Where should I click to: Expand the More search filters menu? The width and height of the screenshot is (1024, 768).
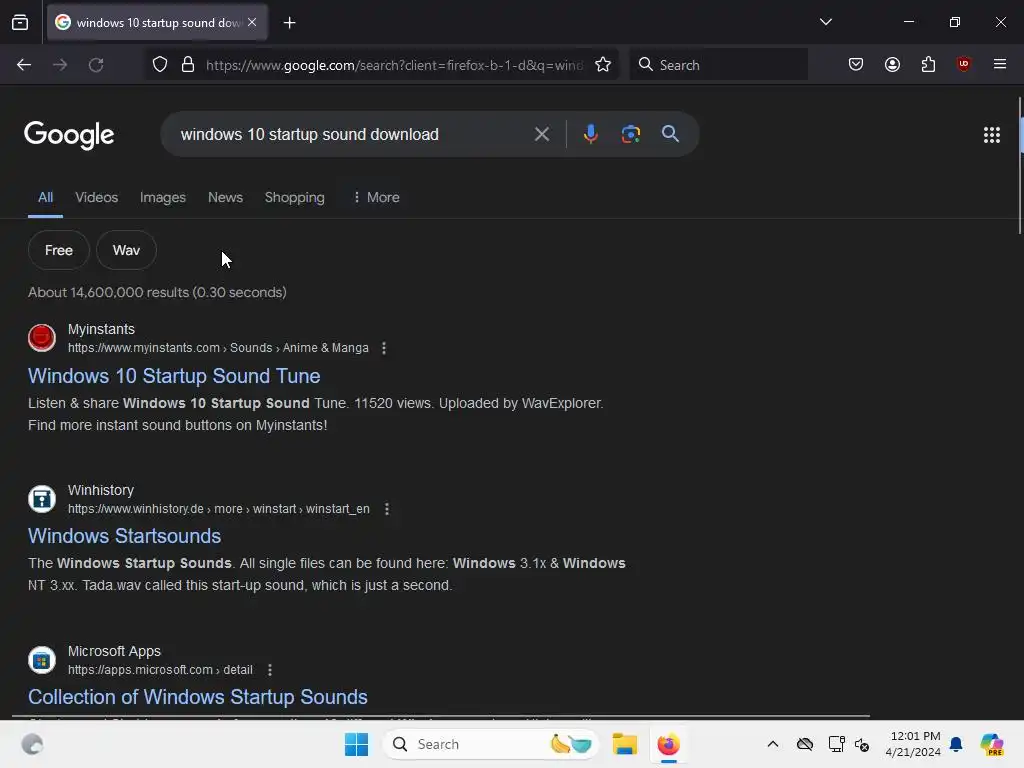coord(376,197)
